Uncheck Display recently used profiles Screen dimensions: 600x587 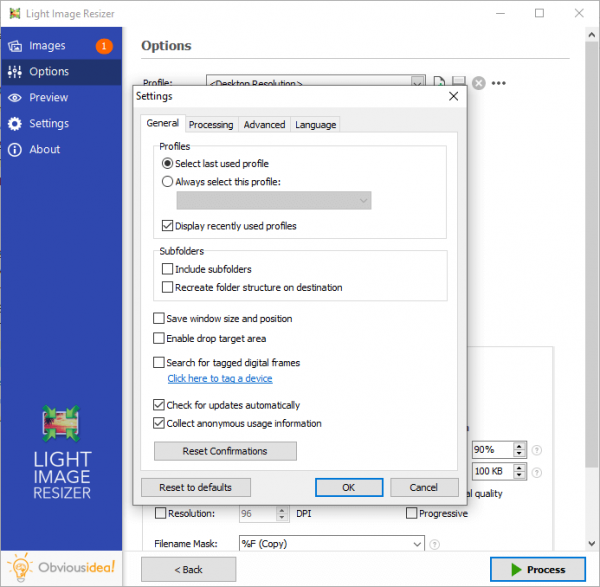pos(167,226)
